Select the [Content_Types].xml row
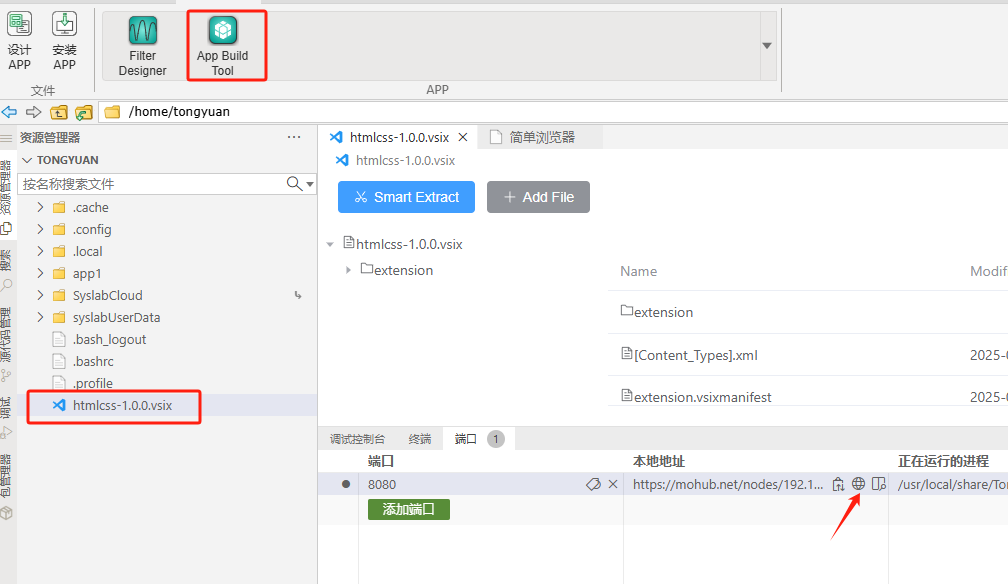 click(807, 355)
